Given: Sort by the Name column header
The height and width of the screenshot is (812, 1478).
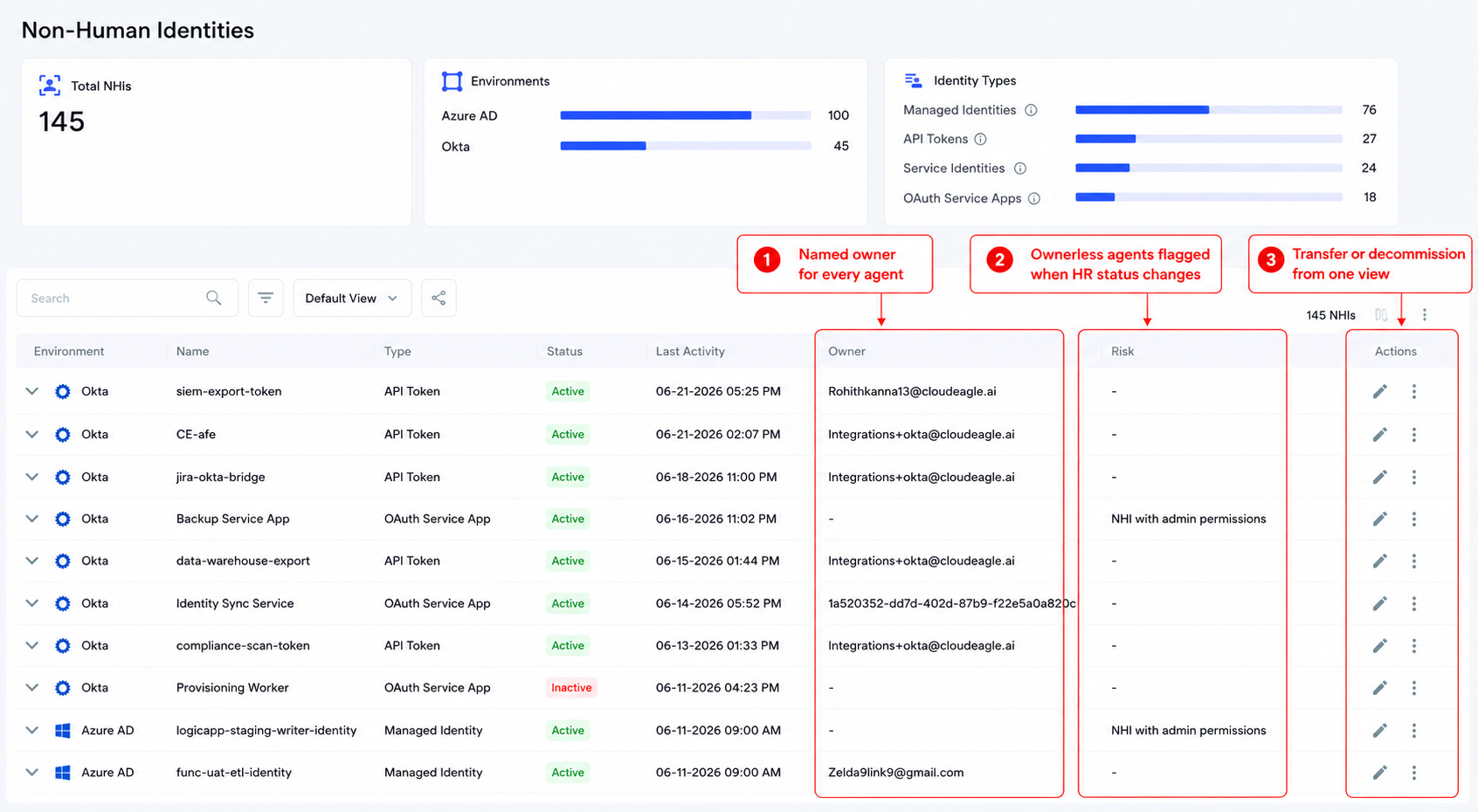Looking at the screenshot, I should click(x=192, y=351).
